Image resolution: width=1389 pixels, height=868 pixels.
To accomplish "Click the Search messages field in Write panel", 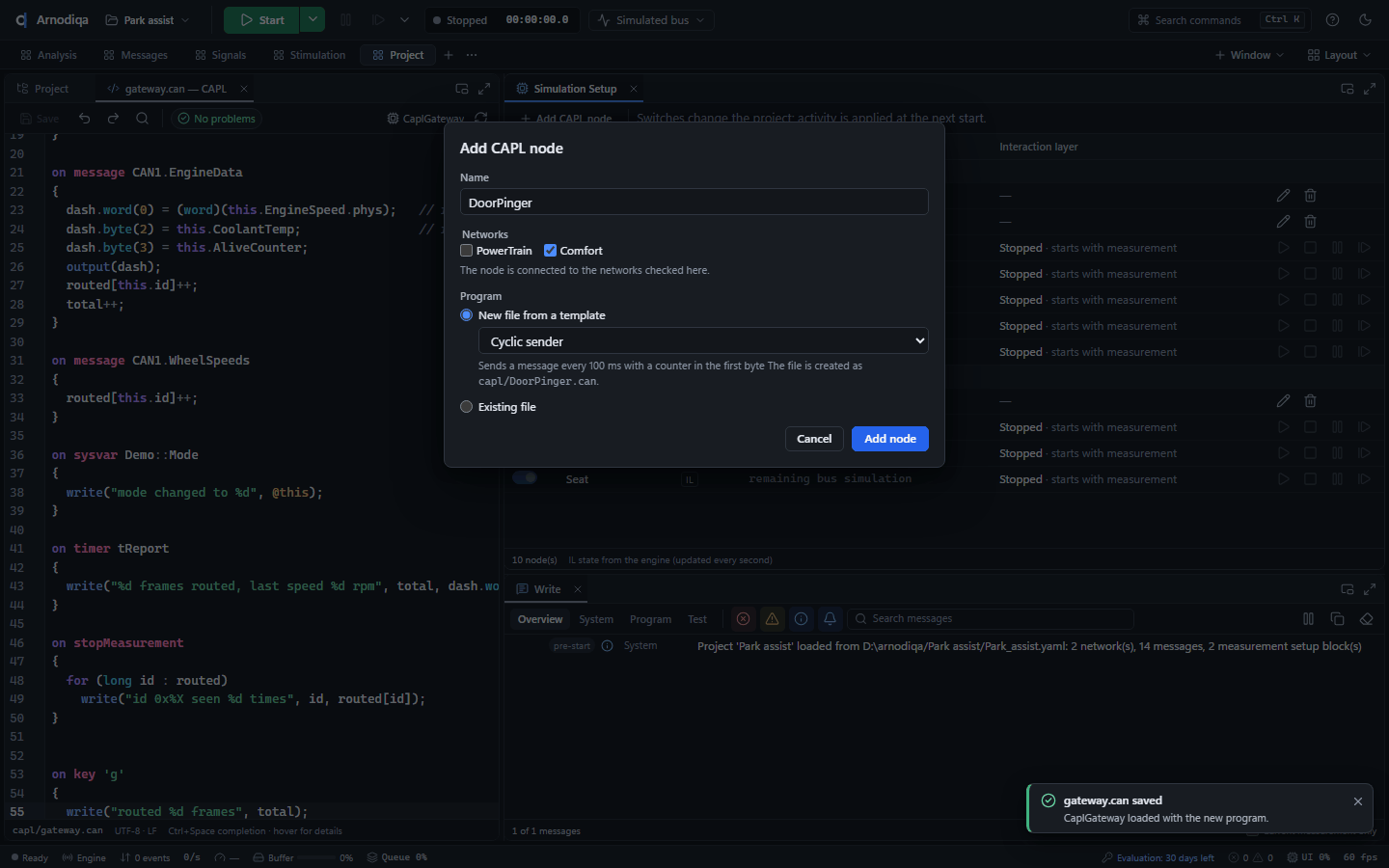I will [x=991, y=619].
